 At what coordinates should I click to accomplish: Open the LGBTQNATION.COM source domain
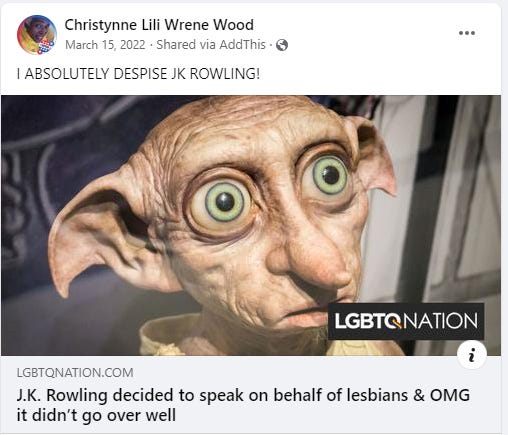[x=75, y=372]
